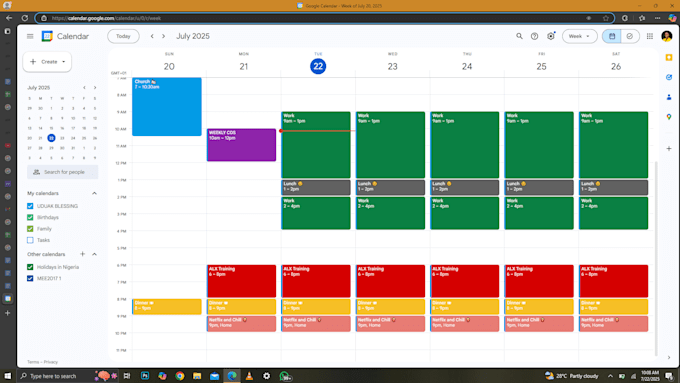Open the Google account avatar

pos(667,36)
